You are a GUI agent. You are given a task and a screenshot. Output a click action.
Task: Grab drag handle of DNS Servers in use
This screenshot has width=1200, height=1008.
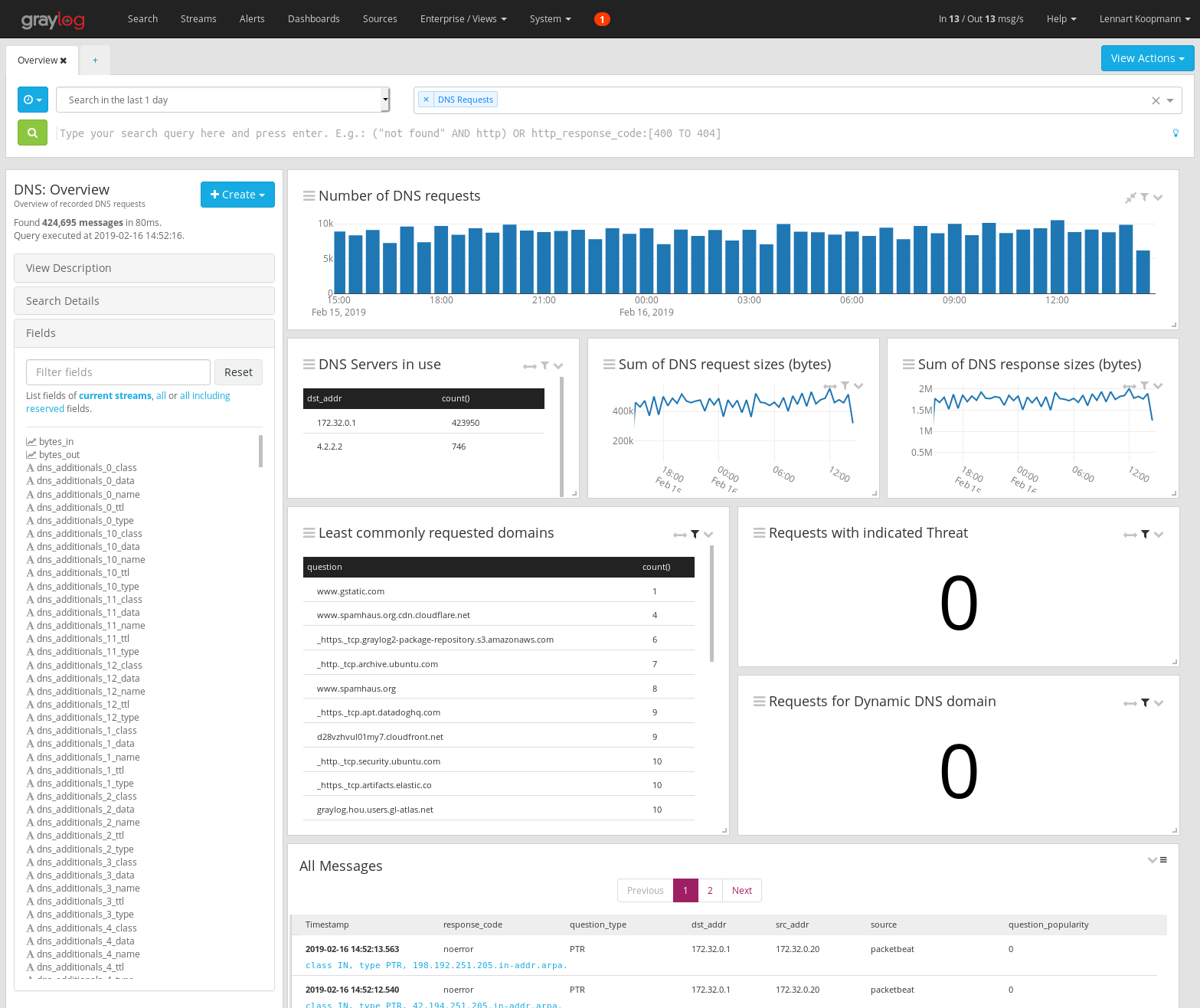[x=309, y=365]
